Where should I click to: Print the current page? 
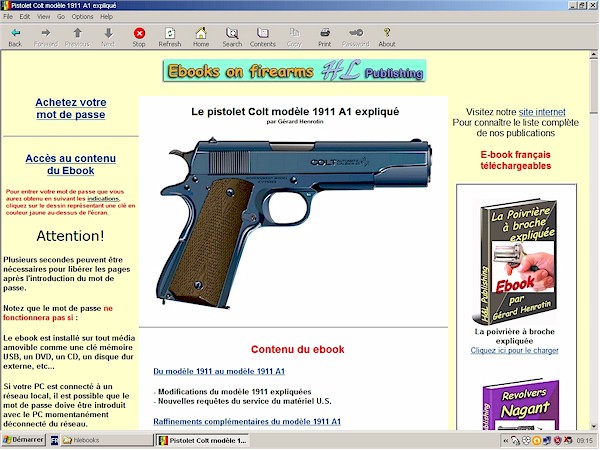click(325, 37)
